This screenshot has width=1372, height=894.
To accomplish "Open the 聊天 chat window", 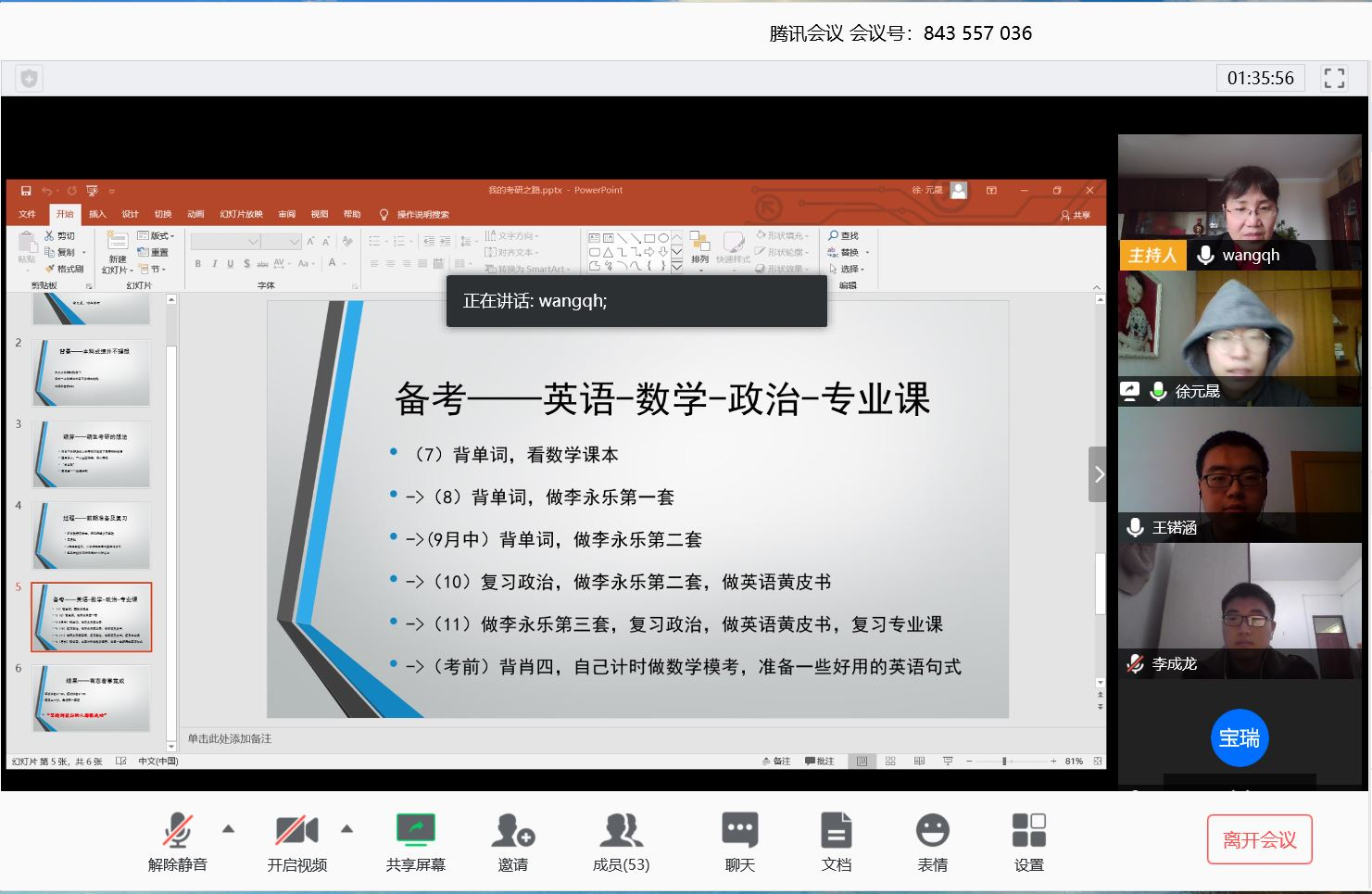I will click(739, 841).
